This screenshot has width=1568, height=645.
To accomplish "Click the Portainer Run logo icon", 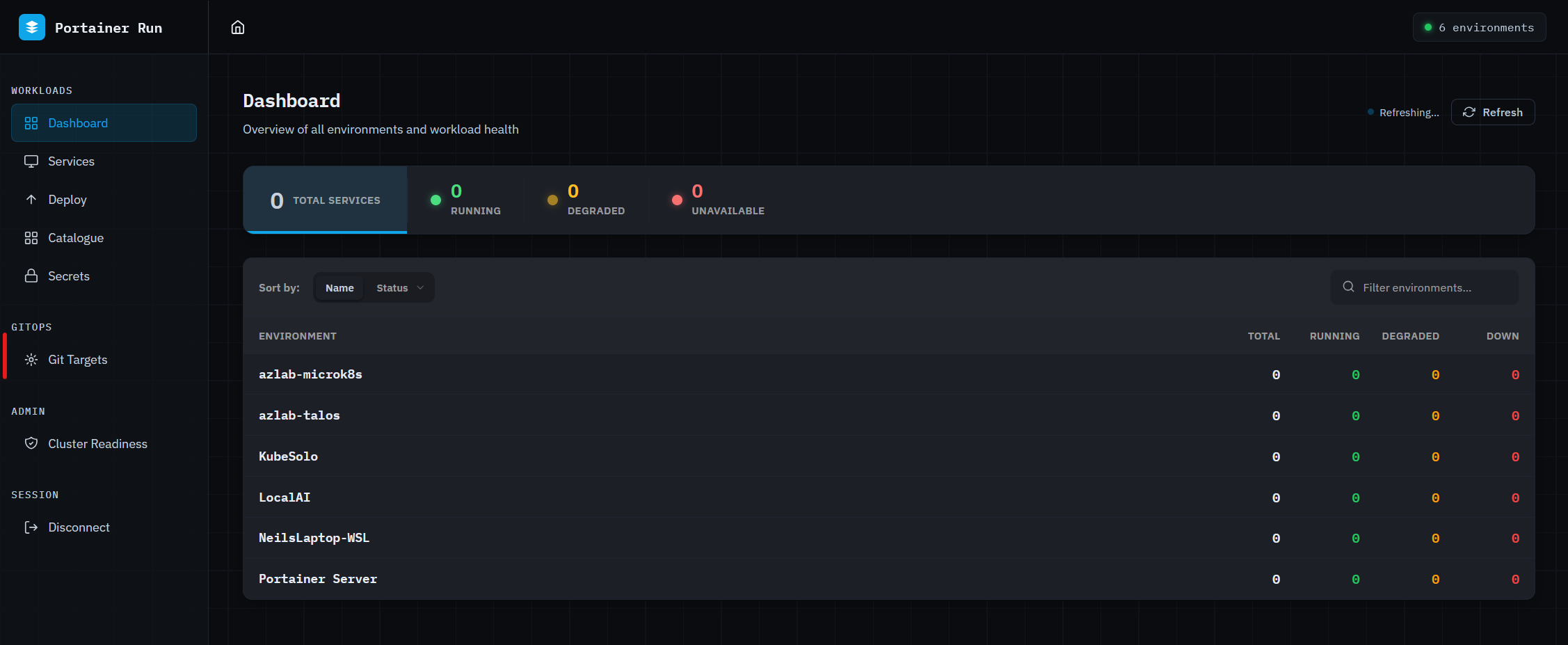I will click(32, 27).
